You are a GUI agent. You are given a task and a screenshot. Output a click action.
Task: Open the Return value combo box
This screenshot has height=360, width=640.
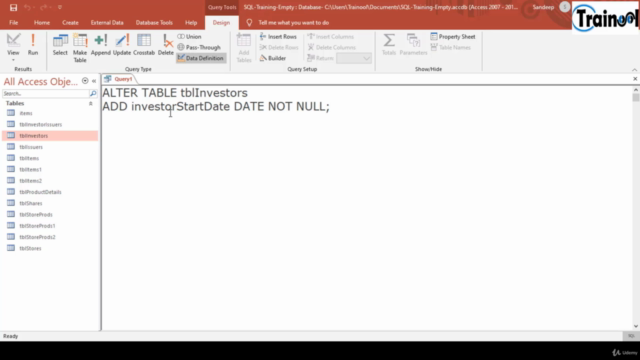pos(353,58)
